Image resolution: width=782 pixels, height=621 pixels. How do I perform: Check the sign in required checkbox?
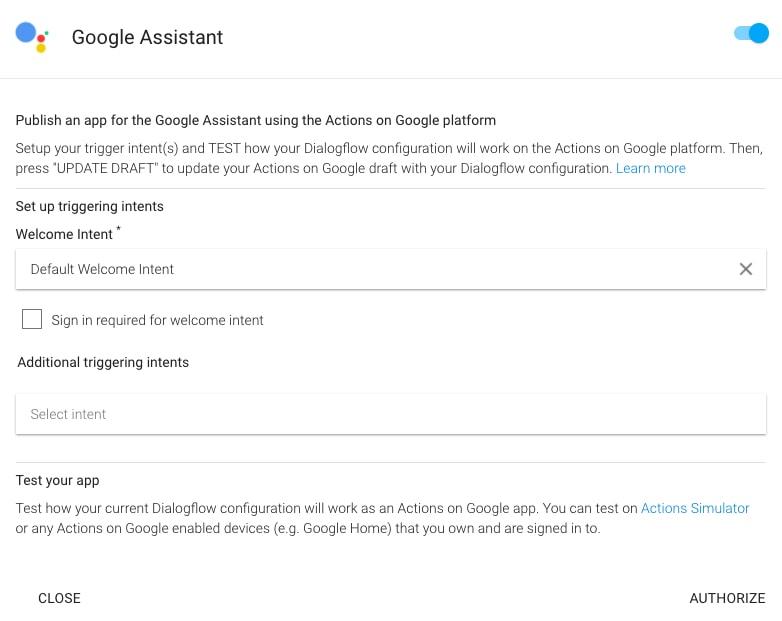pyautogui.click(x=32, y=319)
